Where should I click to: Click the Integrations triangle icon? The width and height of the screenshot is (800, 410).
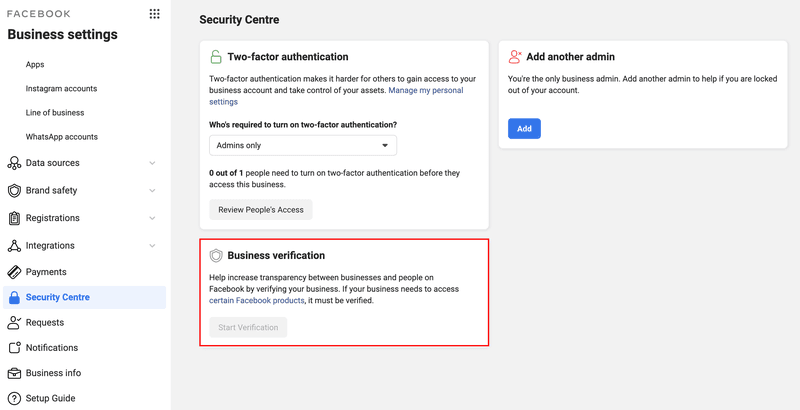coord(14,246)
